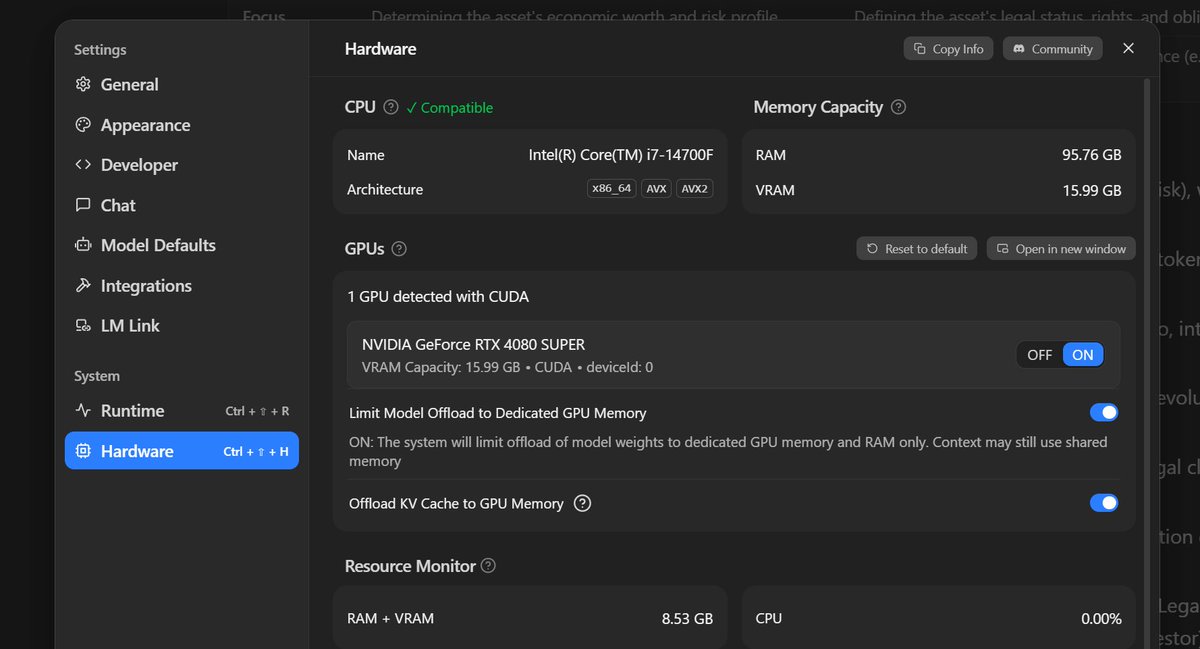
Task: Click the CPU usage value 0.00%
Action: click(x=1101, y=619)
